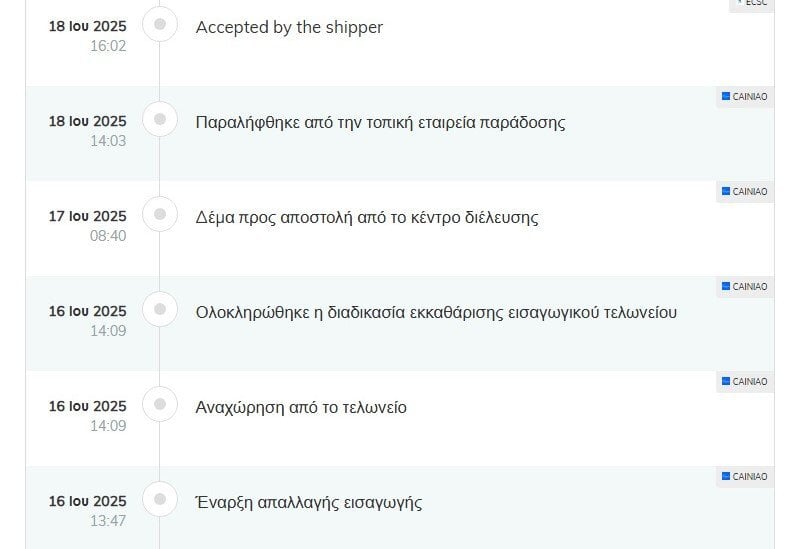Click the Δέμα προς αποστολή από το κέντρο διέλευσης entry
The width and height of the screenshot is (794, 549).
pos(367,218)
